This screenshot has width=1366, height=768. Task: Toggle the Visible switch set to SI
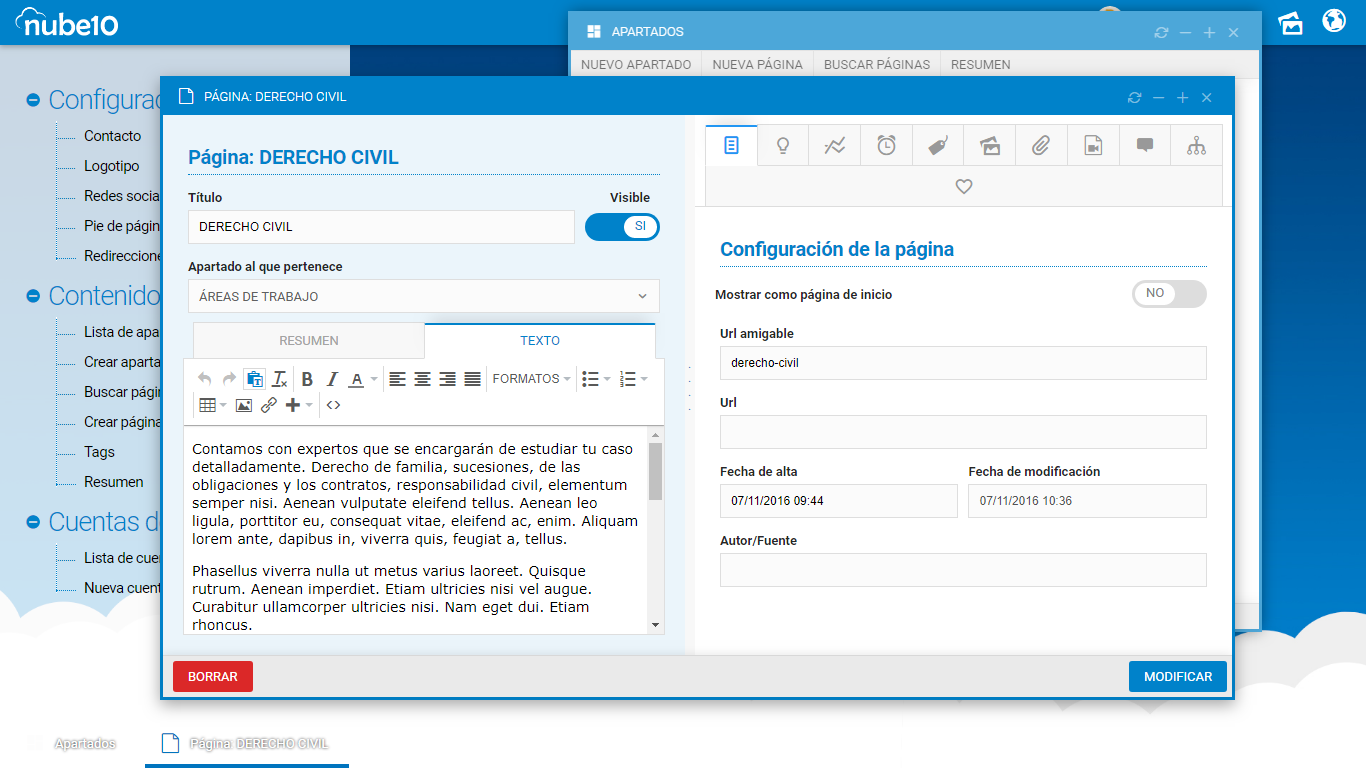tap(622, 227)
